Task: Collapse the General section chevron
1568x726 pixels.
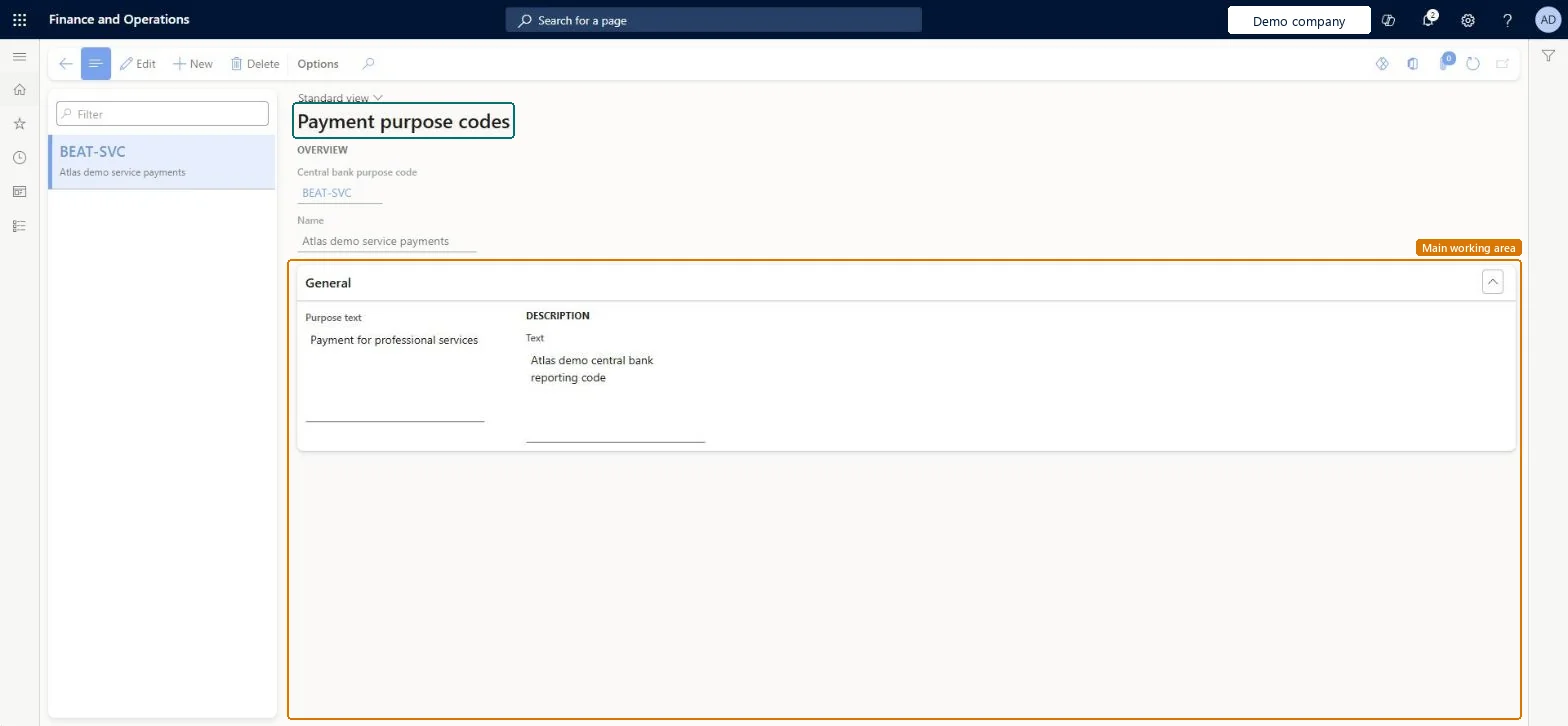Action: coord(1493,282)
